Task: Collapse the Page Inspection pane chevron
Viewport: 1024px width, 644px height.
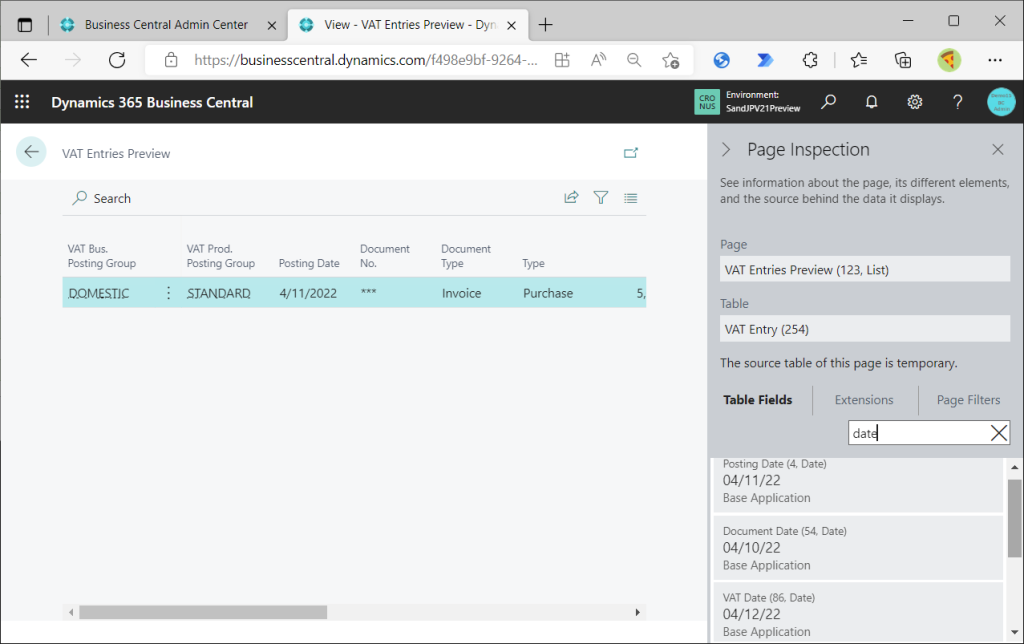Action: tap(727, 150)
